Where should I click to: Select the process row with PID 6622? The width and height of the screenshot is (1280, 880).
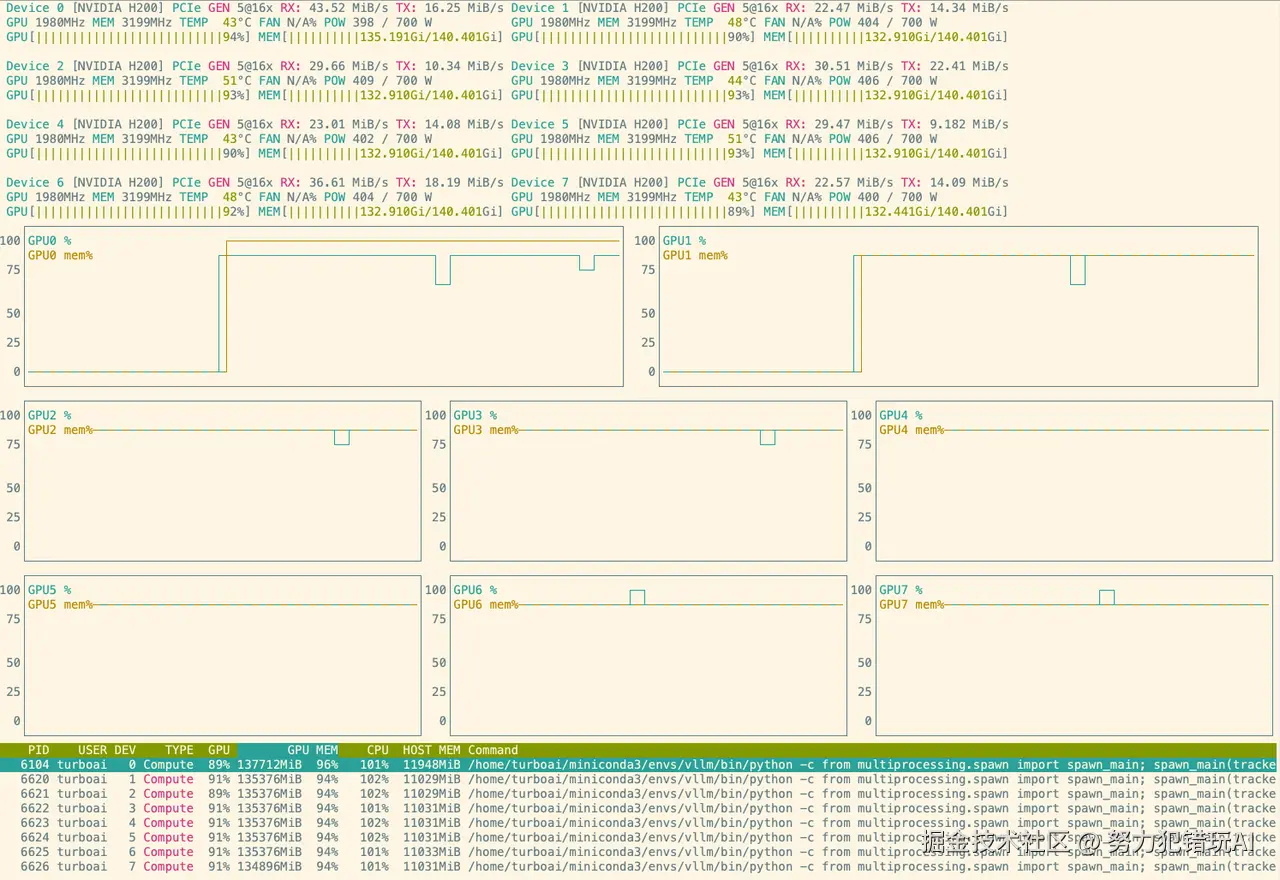640,808
